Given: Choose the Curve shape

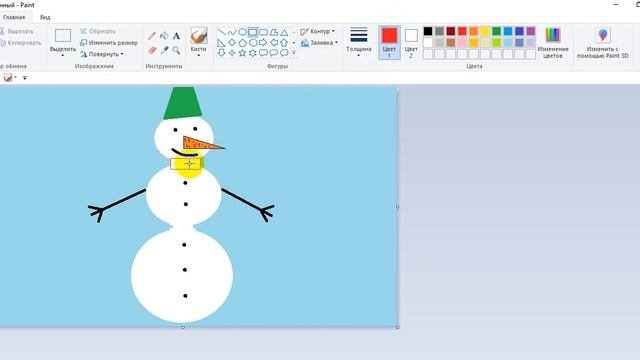Looking at the screenshot, I should pos(232,32).
